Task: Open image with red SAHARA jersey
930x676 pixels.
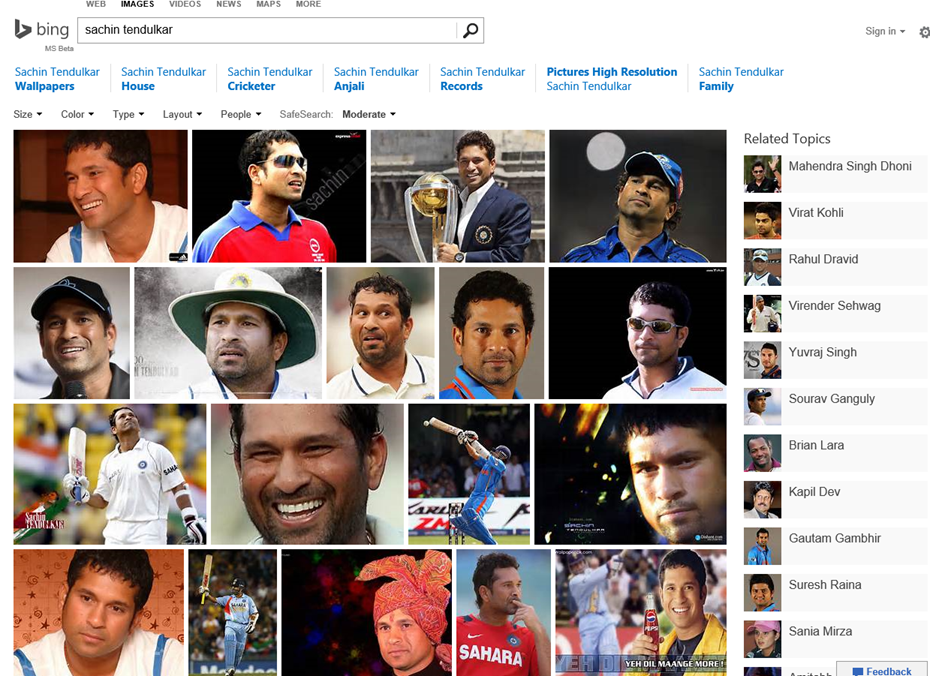Action: (504, 613)
